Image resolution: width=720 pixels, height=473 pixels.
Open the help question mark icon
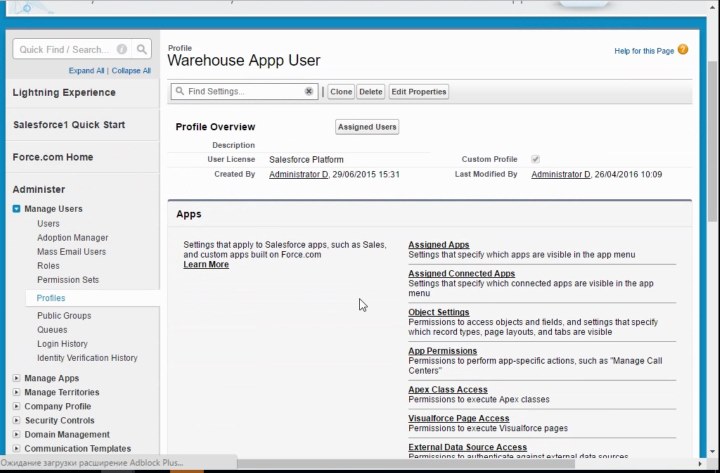tap(683, 49)
